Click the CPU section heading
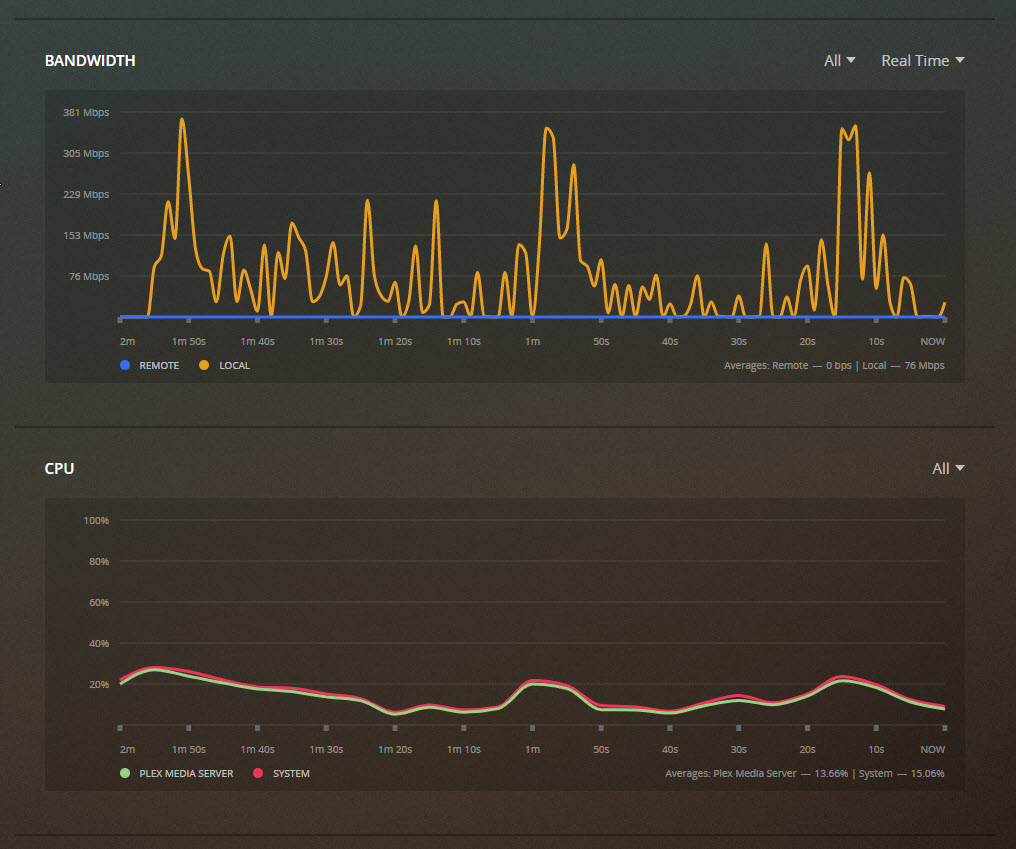1016x849 pixels. 59,469
